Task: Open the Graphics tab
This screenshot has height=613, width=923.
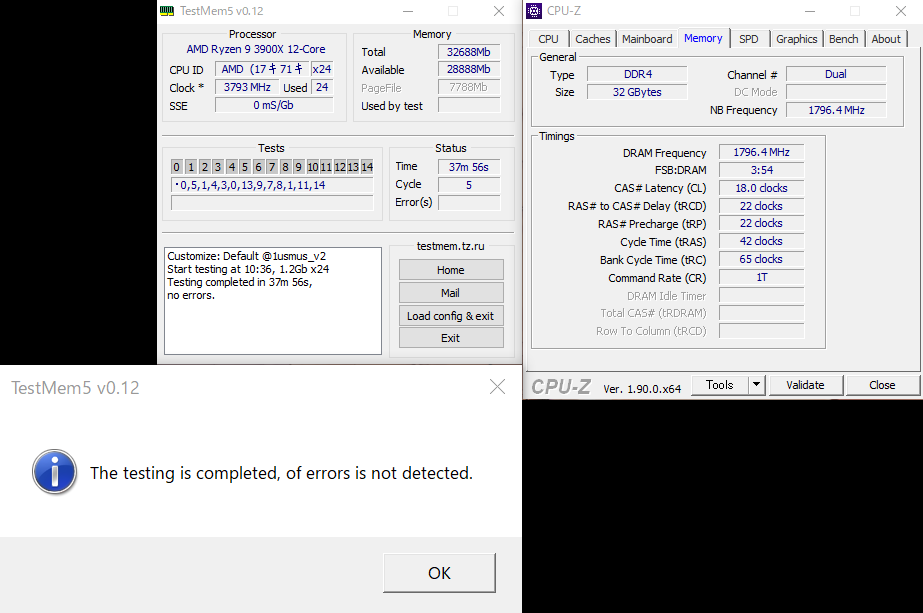Action: [x=796, y=39]
